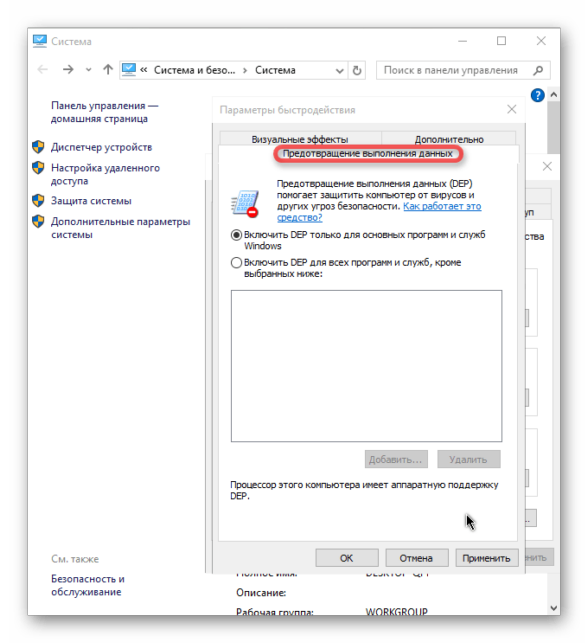588x643 pixels.
Task: Click the System window title icon
Action: (x=40, y=41)
